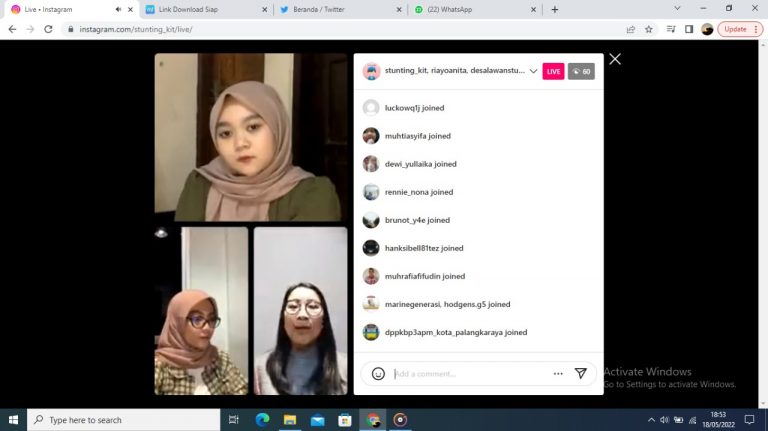Click username muhtiasyifa joined
The width and height of the screenshot is (768, 431).
(418, 136)
